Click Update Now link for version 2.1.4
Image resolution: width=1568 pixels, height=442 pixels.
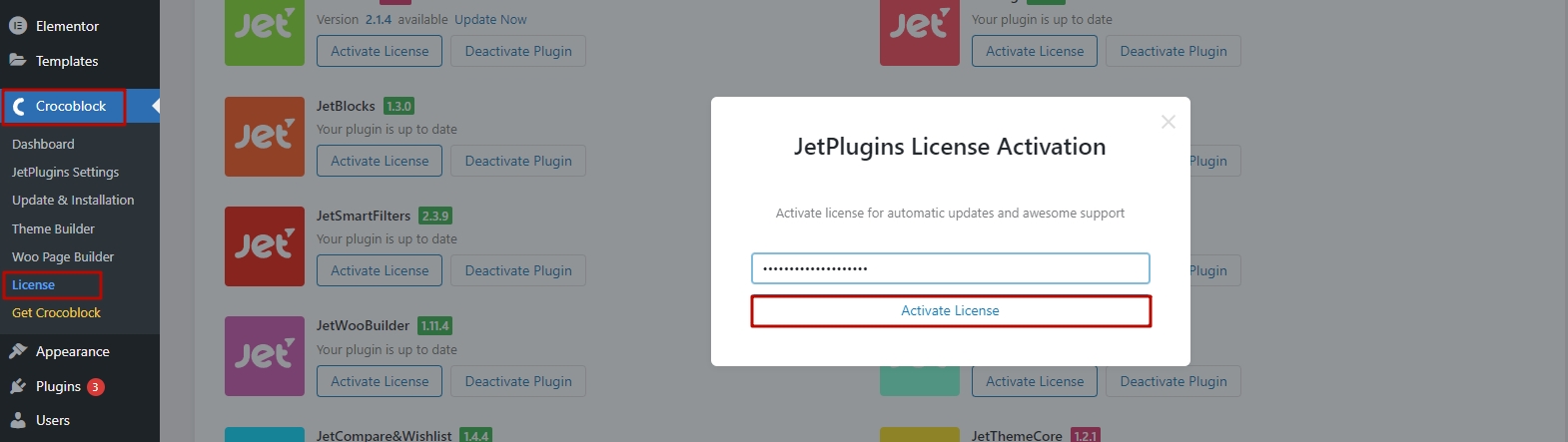click(490, 19)
